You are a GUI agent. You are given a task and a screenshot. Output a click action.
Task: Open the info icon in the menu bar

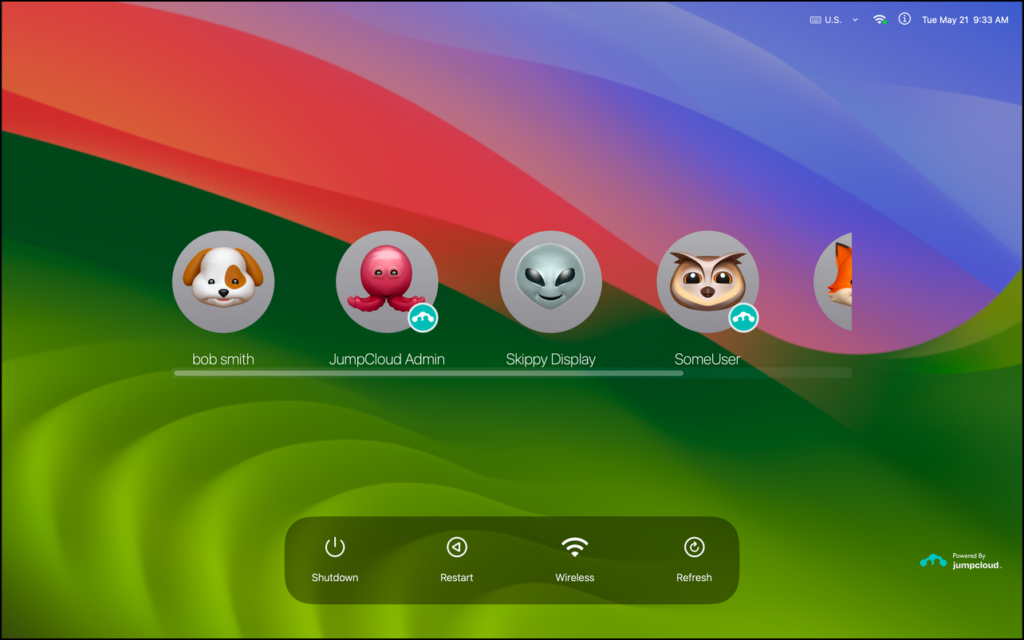coord(905,19)
